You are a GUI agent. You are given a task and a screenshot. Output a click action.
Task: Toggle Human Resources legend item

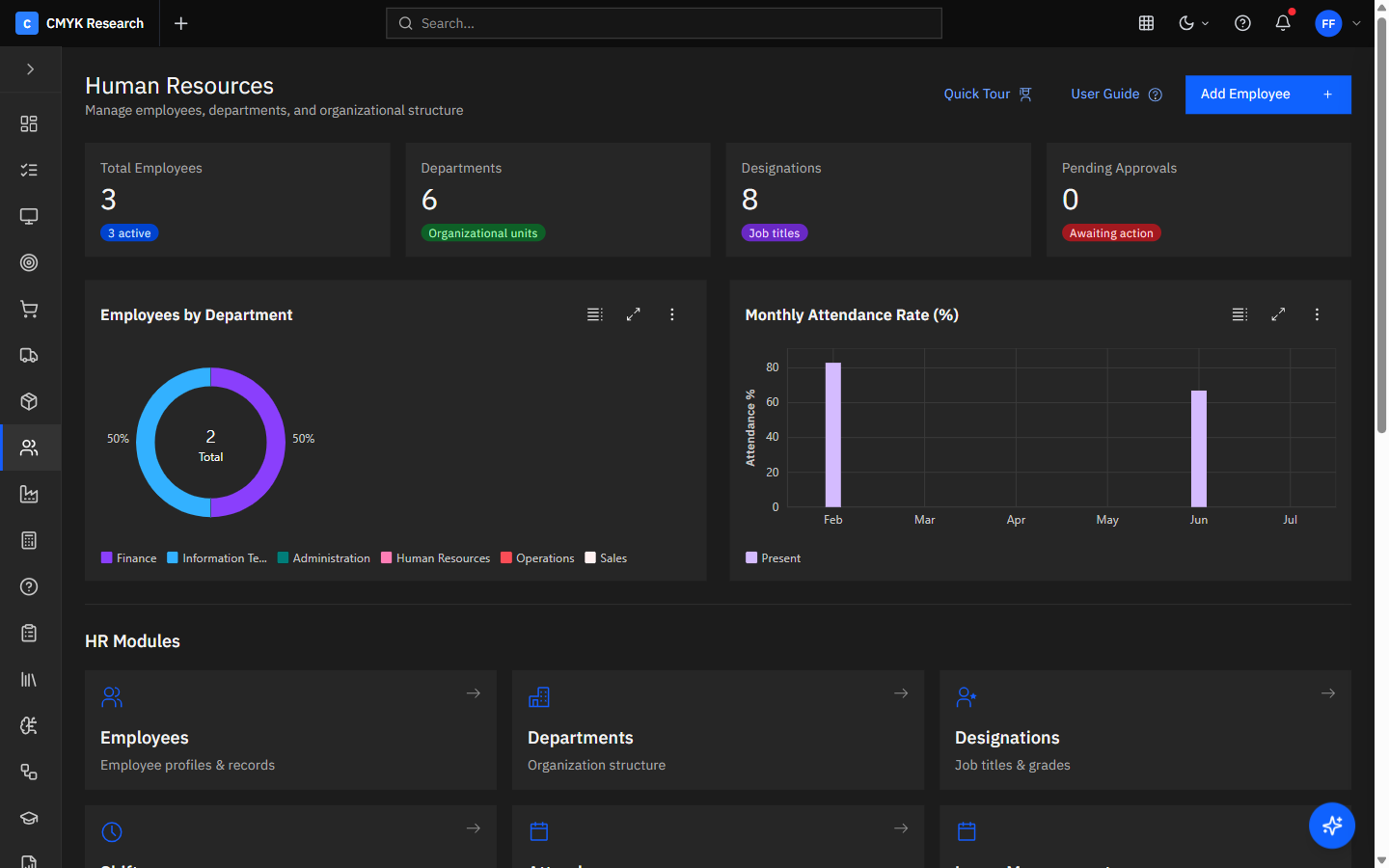click(x=436, y=558)
